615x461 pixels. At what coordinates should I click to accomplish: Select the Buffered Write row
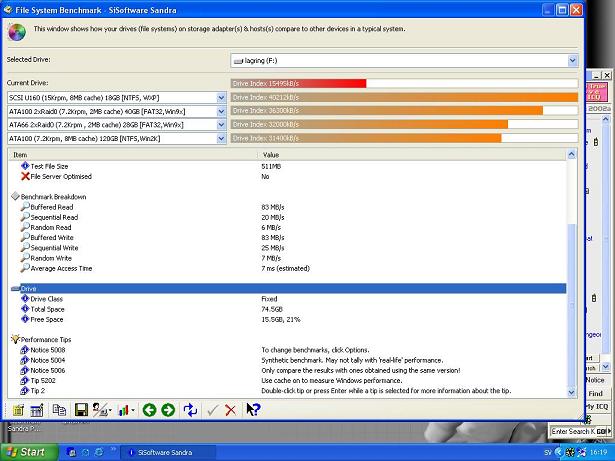tap(288, 237)
